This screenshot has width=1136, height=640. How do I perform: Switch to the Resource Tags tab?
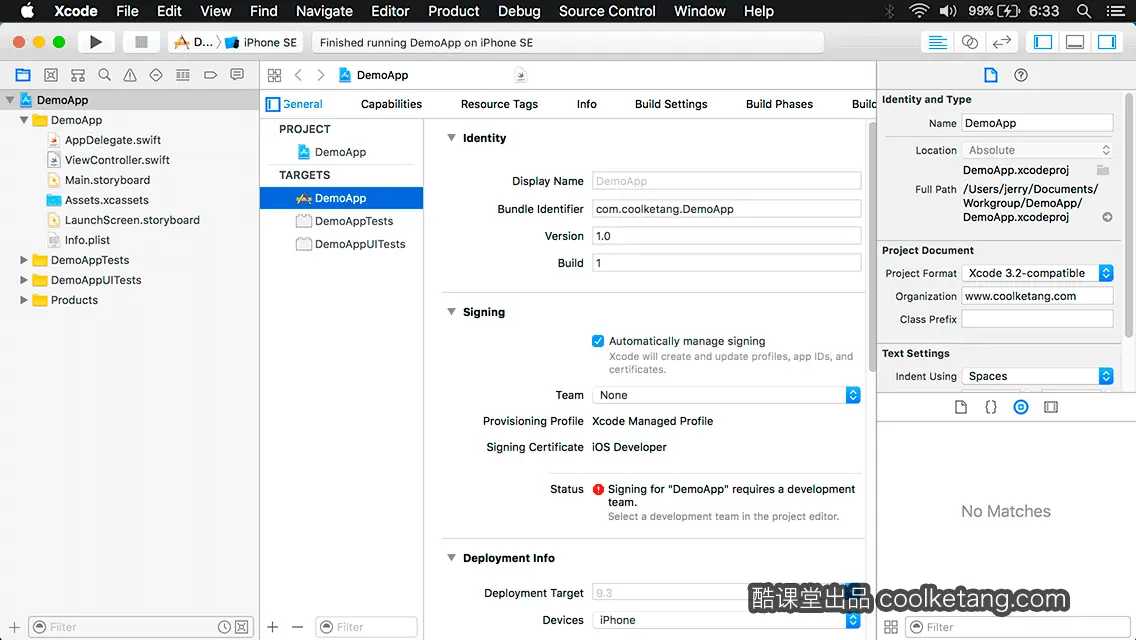click(x=499, y=104)
